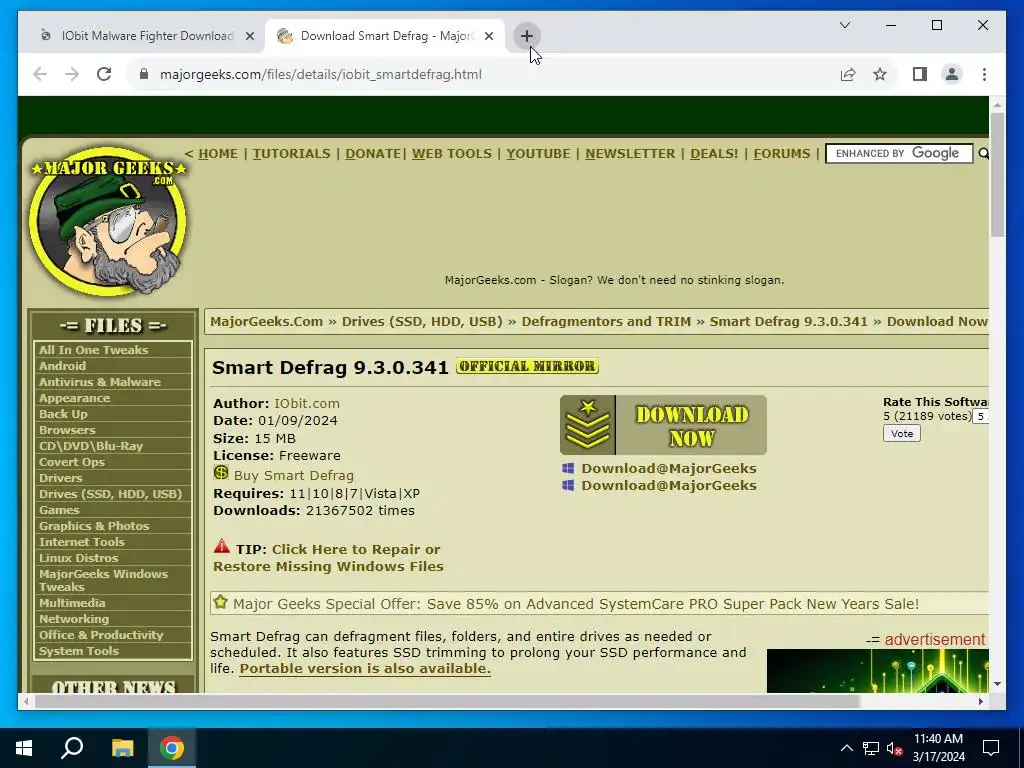Click the IObit.com author link

pyautogui.click(x=307, y=404)
